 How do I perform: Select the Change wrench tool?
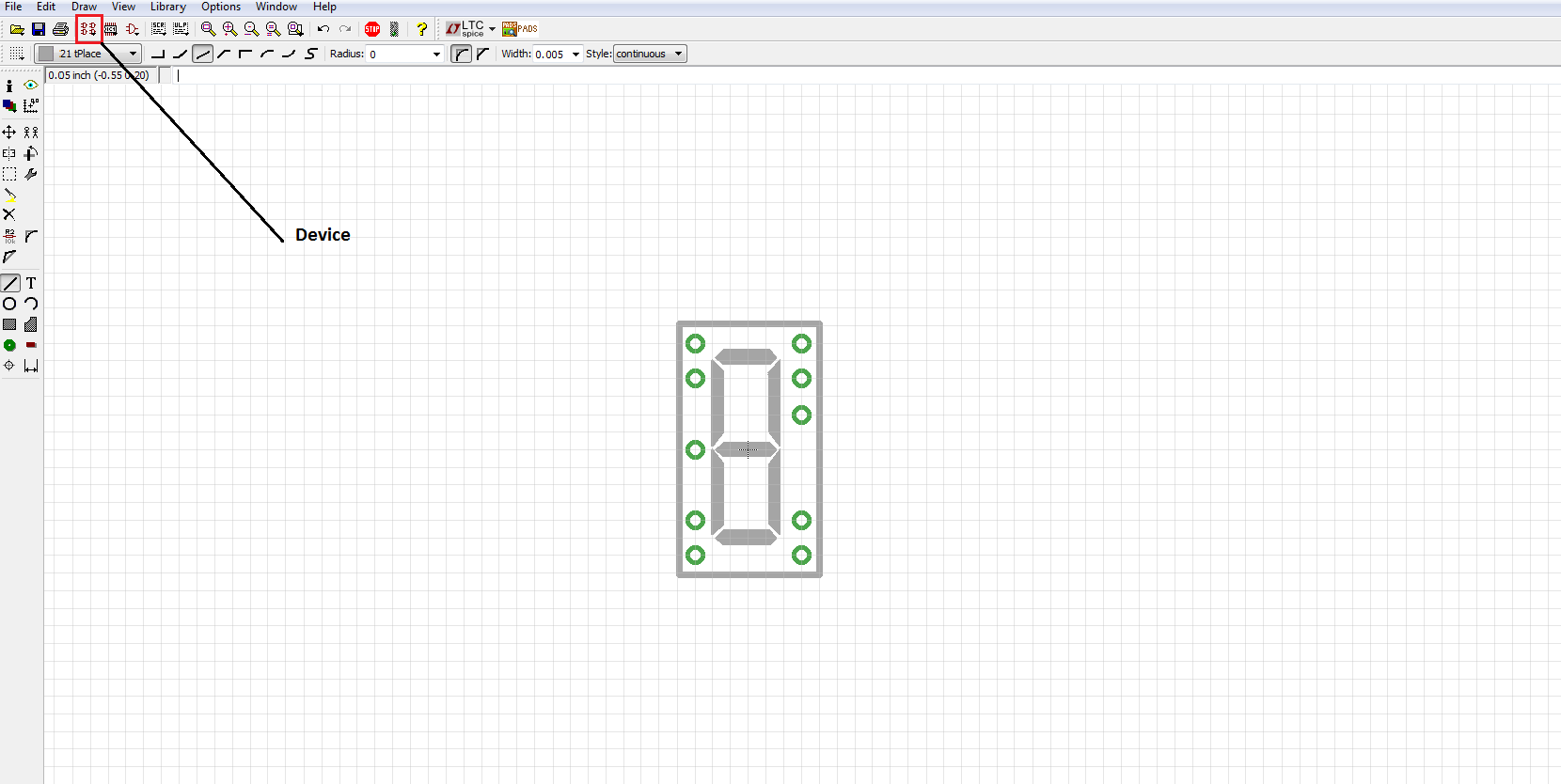click(31, 174)
